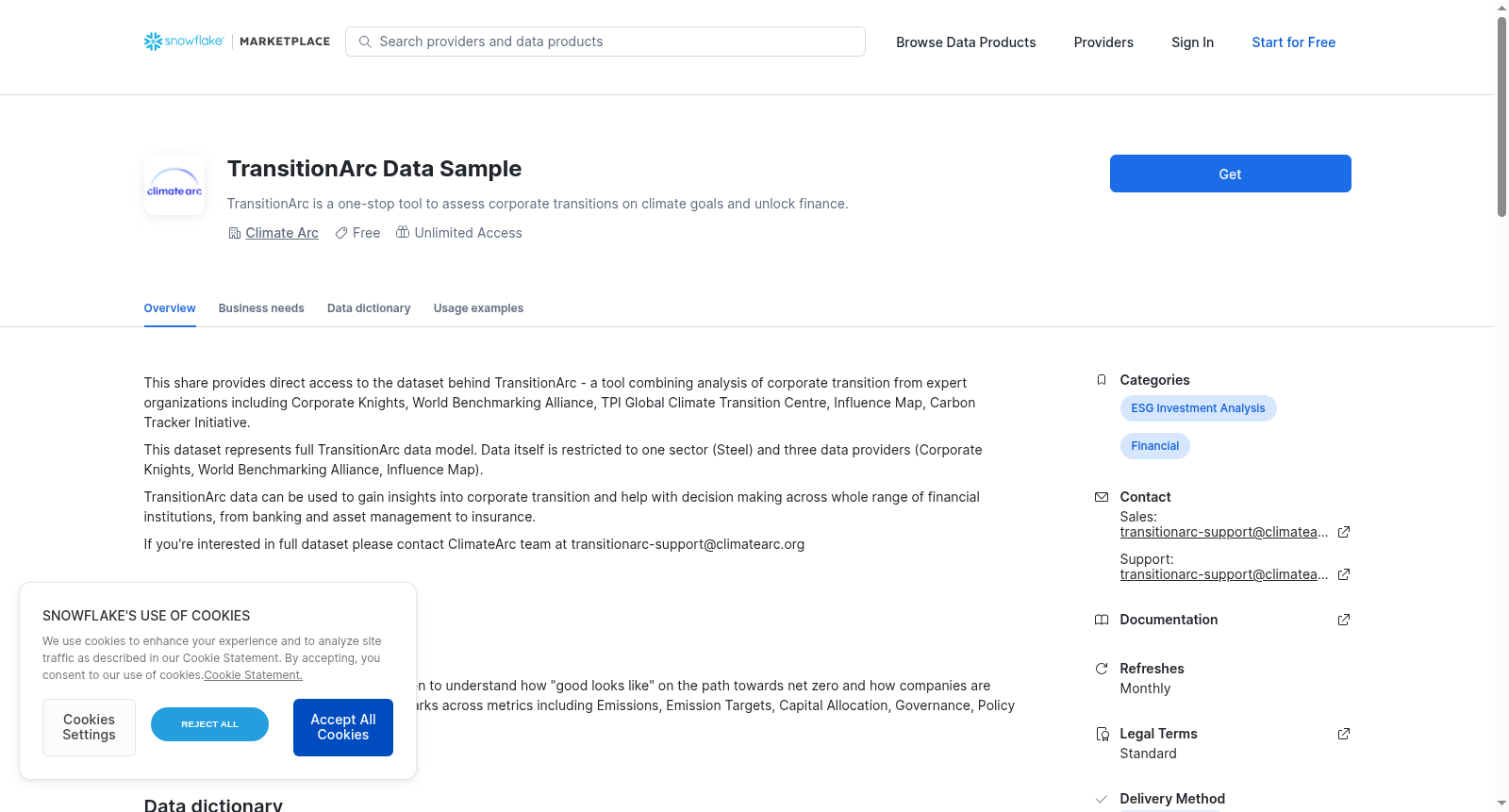Viewport: 1509px width, 812px height.
Task: Click the Support email address link
Action: pyautogui.click(x=1224, y=574)
